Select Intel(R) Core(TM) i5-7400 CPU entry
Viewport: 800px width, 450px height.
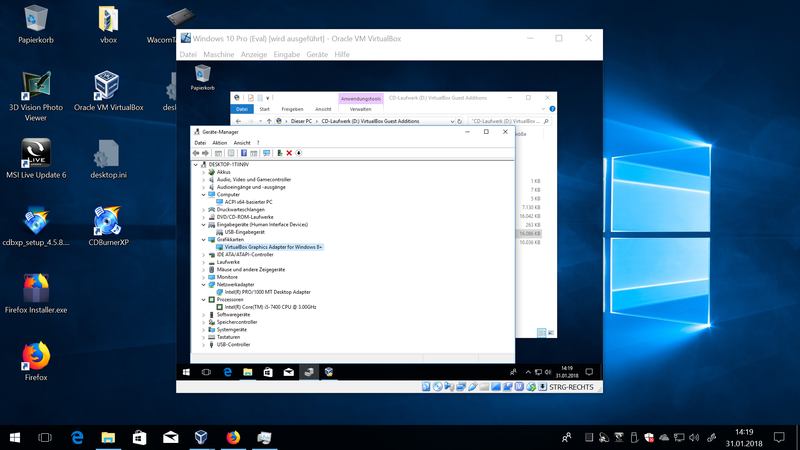[x=270, y=307]
